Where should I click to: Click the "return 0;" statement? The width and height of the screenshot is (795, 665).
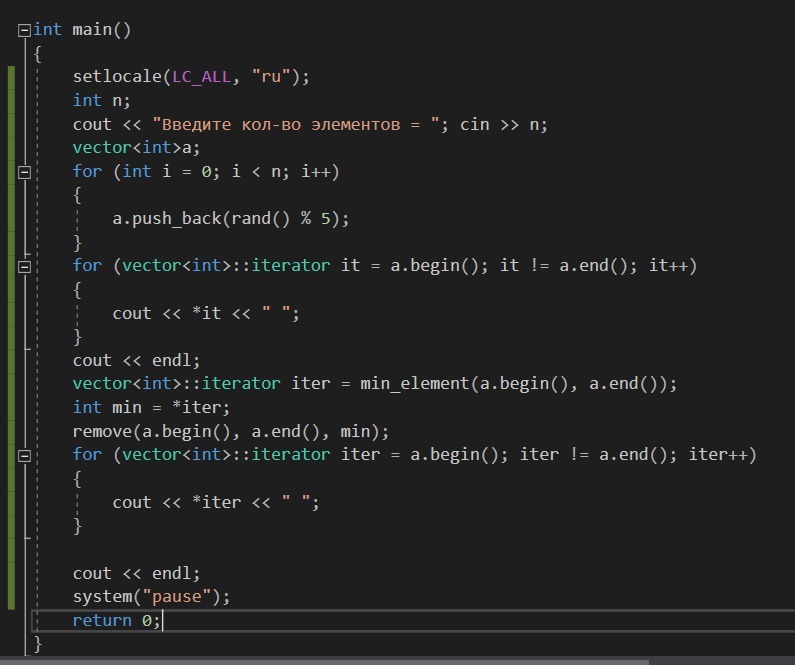click(115, 621)
